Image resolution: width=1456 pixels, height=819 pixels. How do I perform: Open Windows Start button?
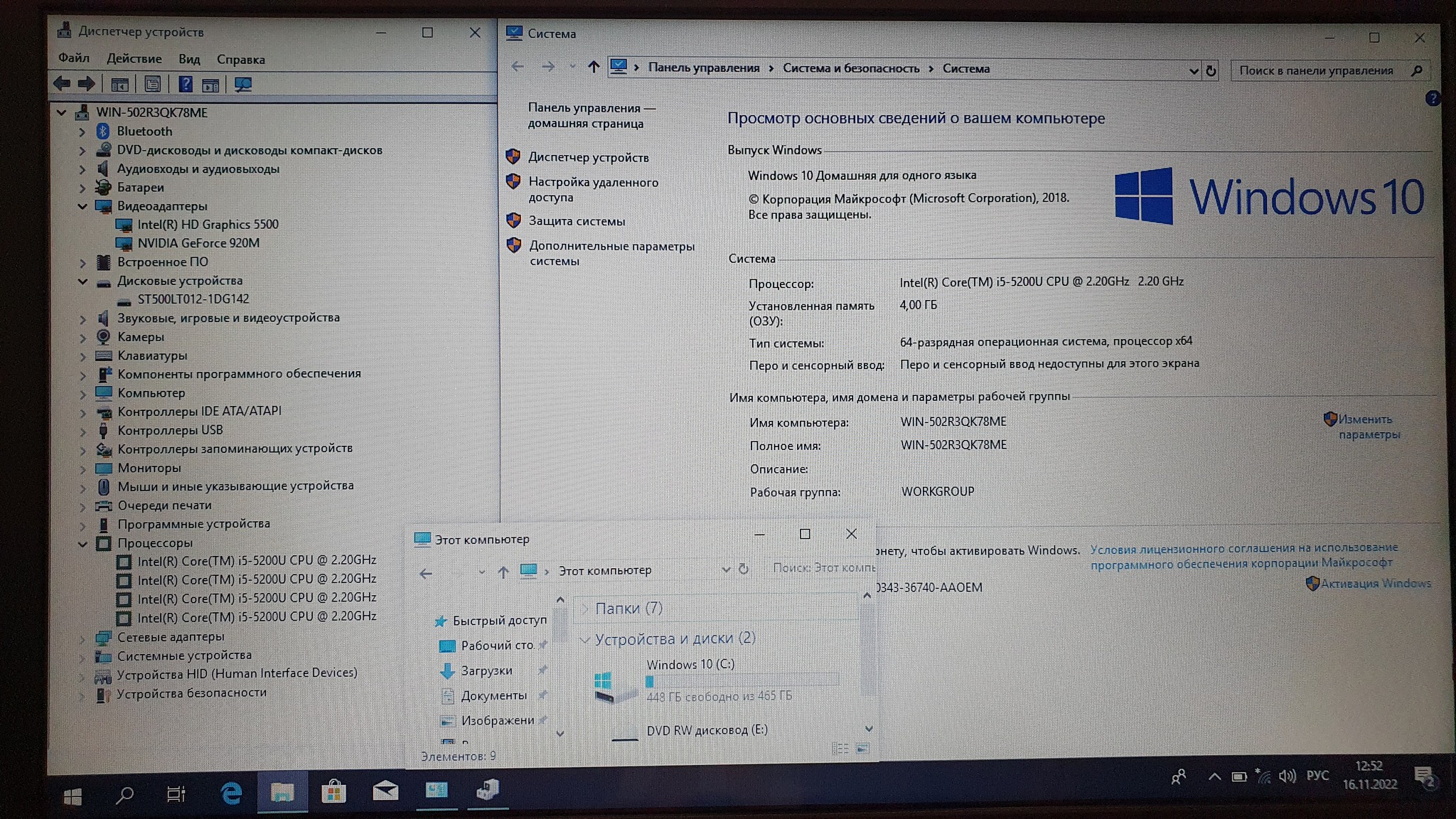[x=72, y=796]
